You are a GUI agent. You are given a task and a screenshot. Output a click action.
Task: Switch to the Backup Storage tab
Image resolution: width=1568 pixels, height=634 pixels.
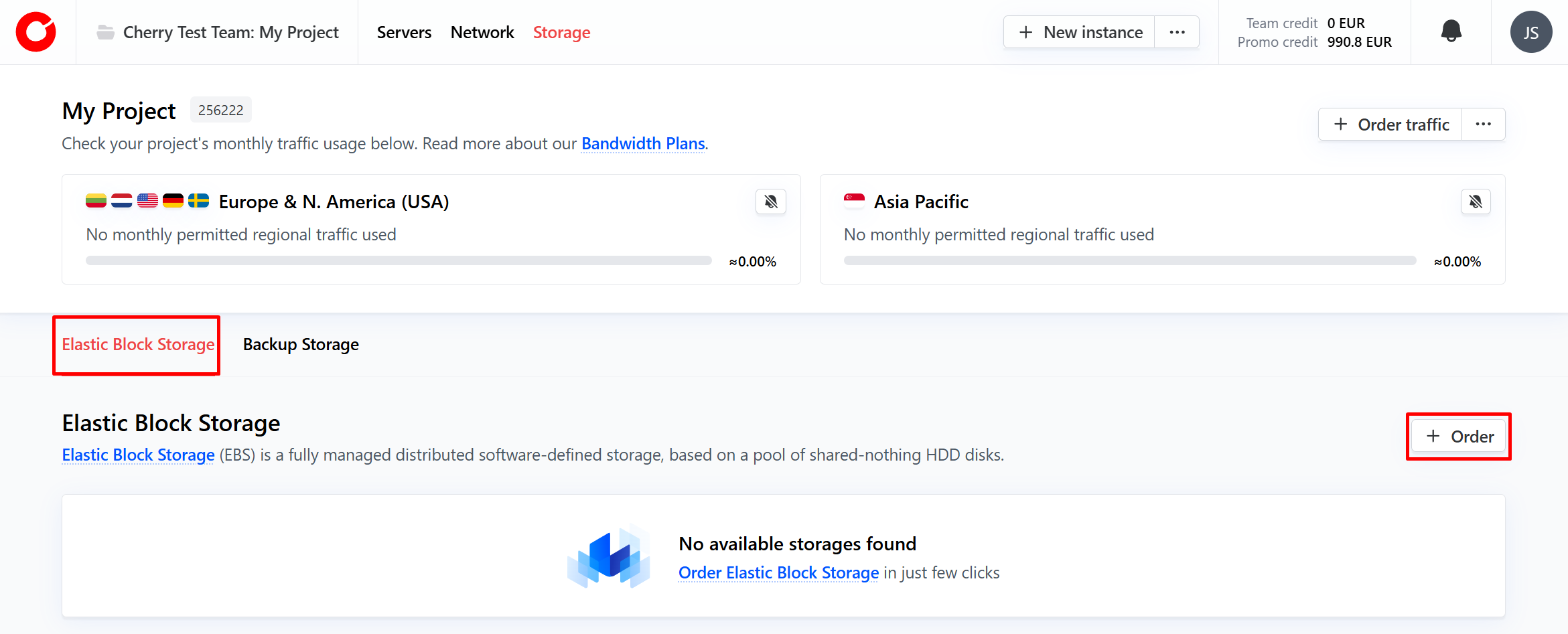(301, 345)
